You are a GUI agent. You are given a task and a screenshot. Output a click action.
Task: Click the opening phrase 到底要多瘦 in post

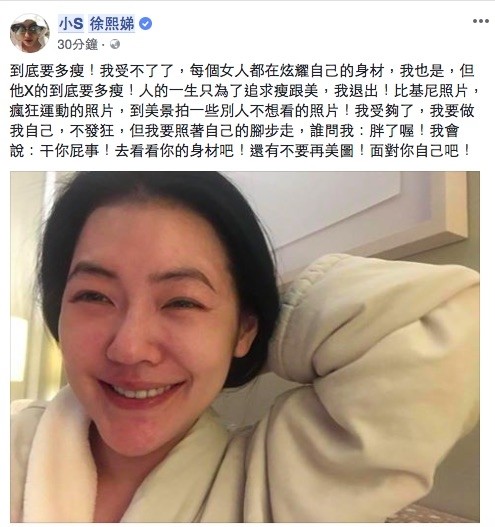47,71
